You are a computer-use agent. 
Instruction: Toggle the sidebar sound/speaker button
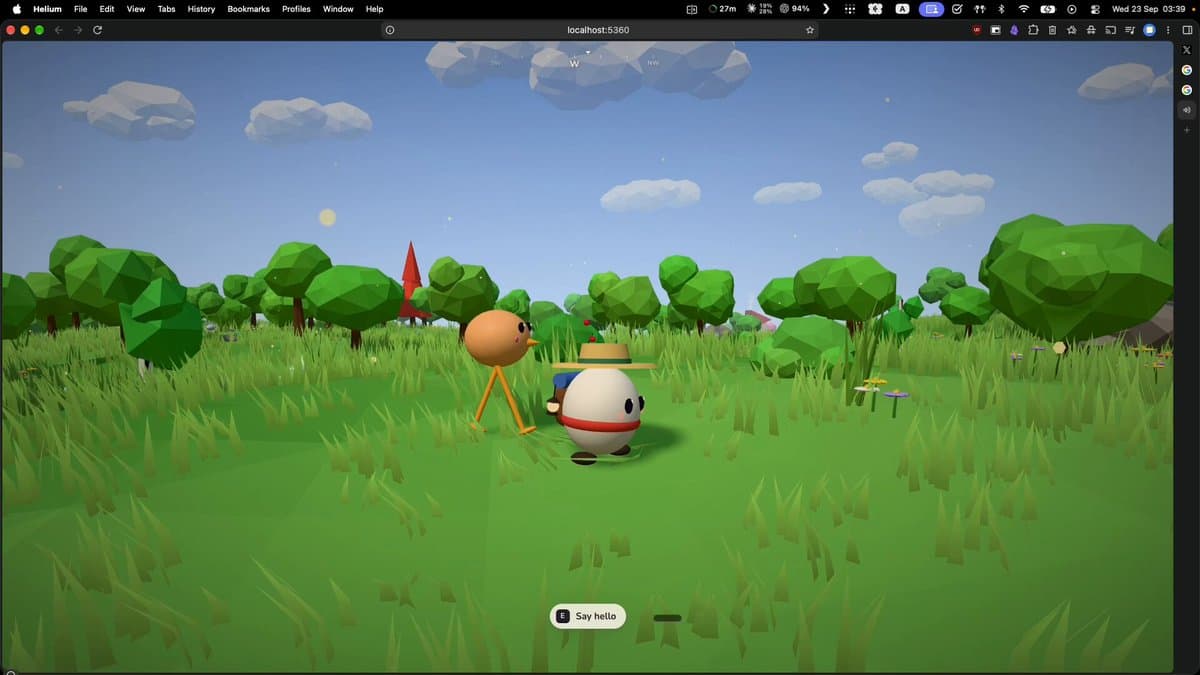1187,110
